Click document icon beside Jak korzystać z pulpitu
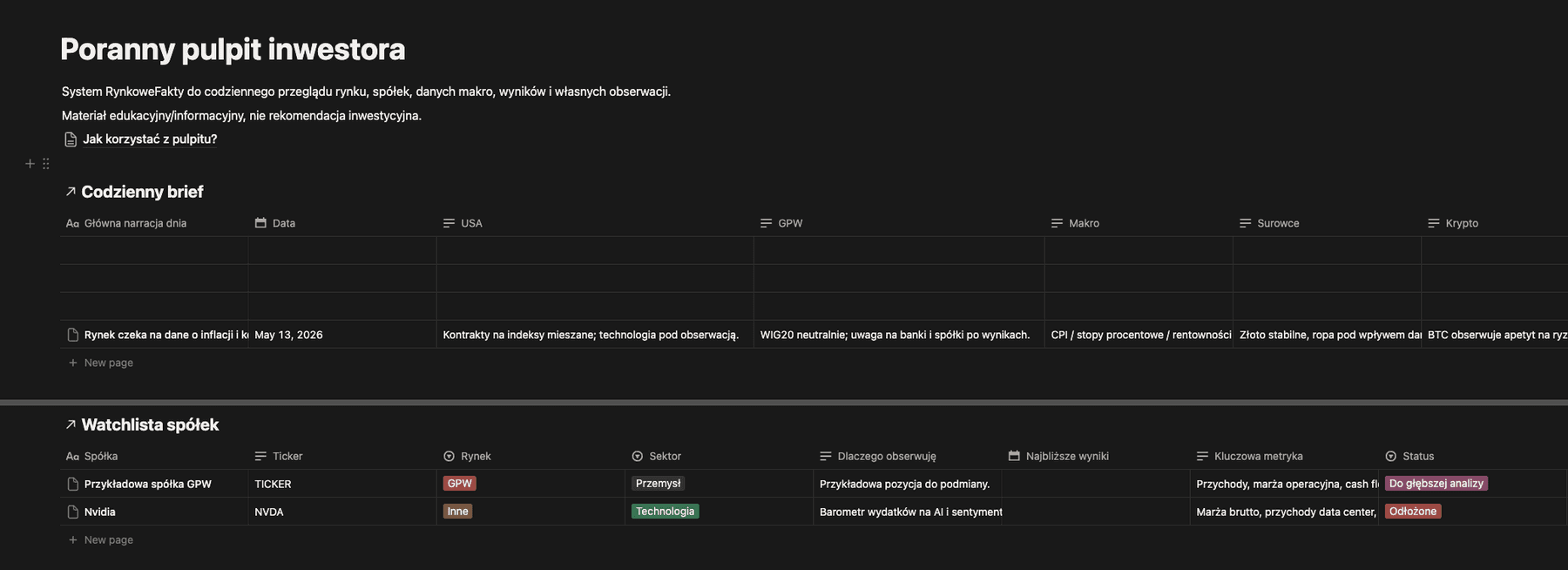The width and height of the screenshot is (1568, 570). pos(71,139)
